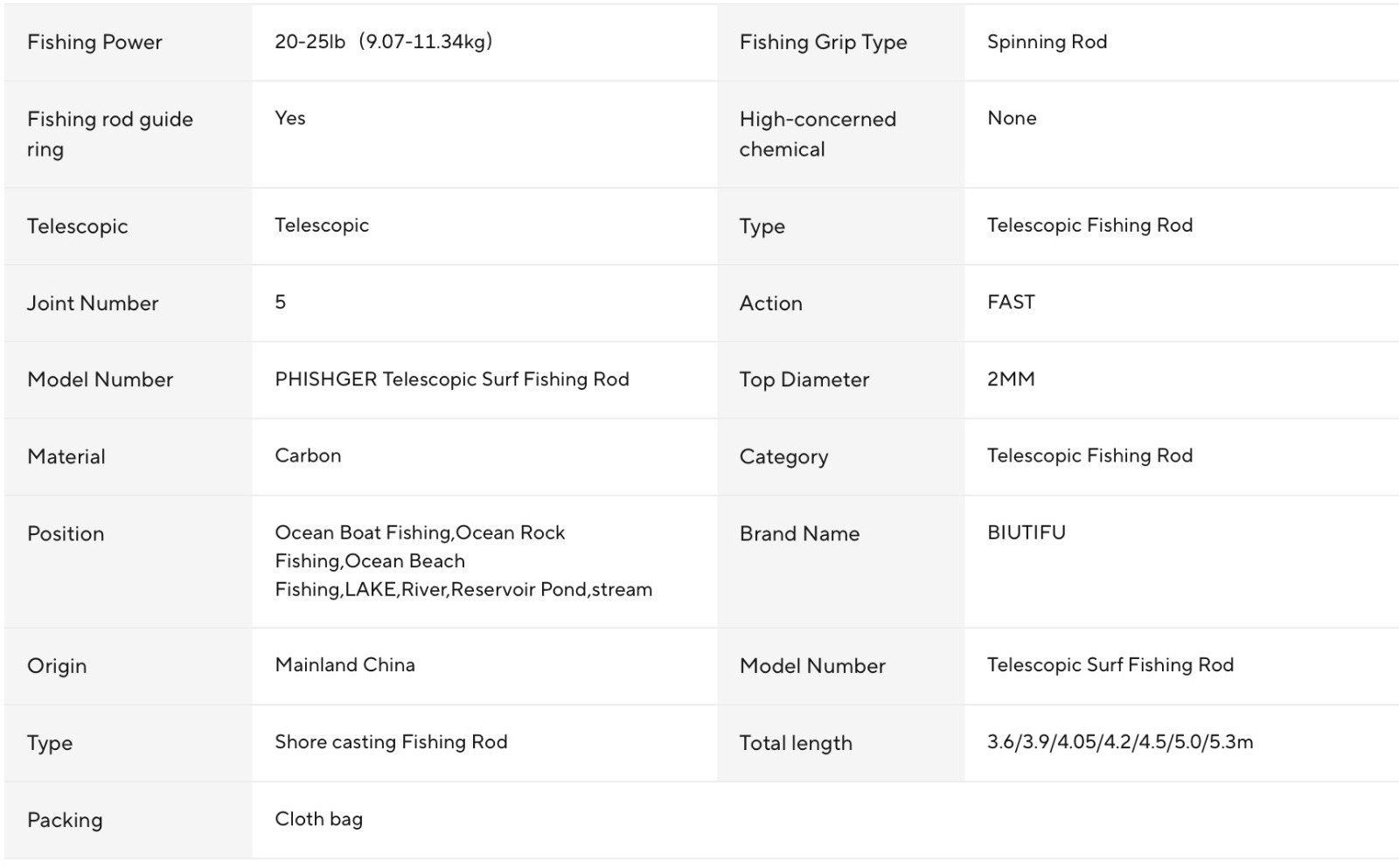Click the Fishing Grip Type label
The width and height of the screenshot is (1399, 868).
pos(823,42)
